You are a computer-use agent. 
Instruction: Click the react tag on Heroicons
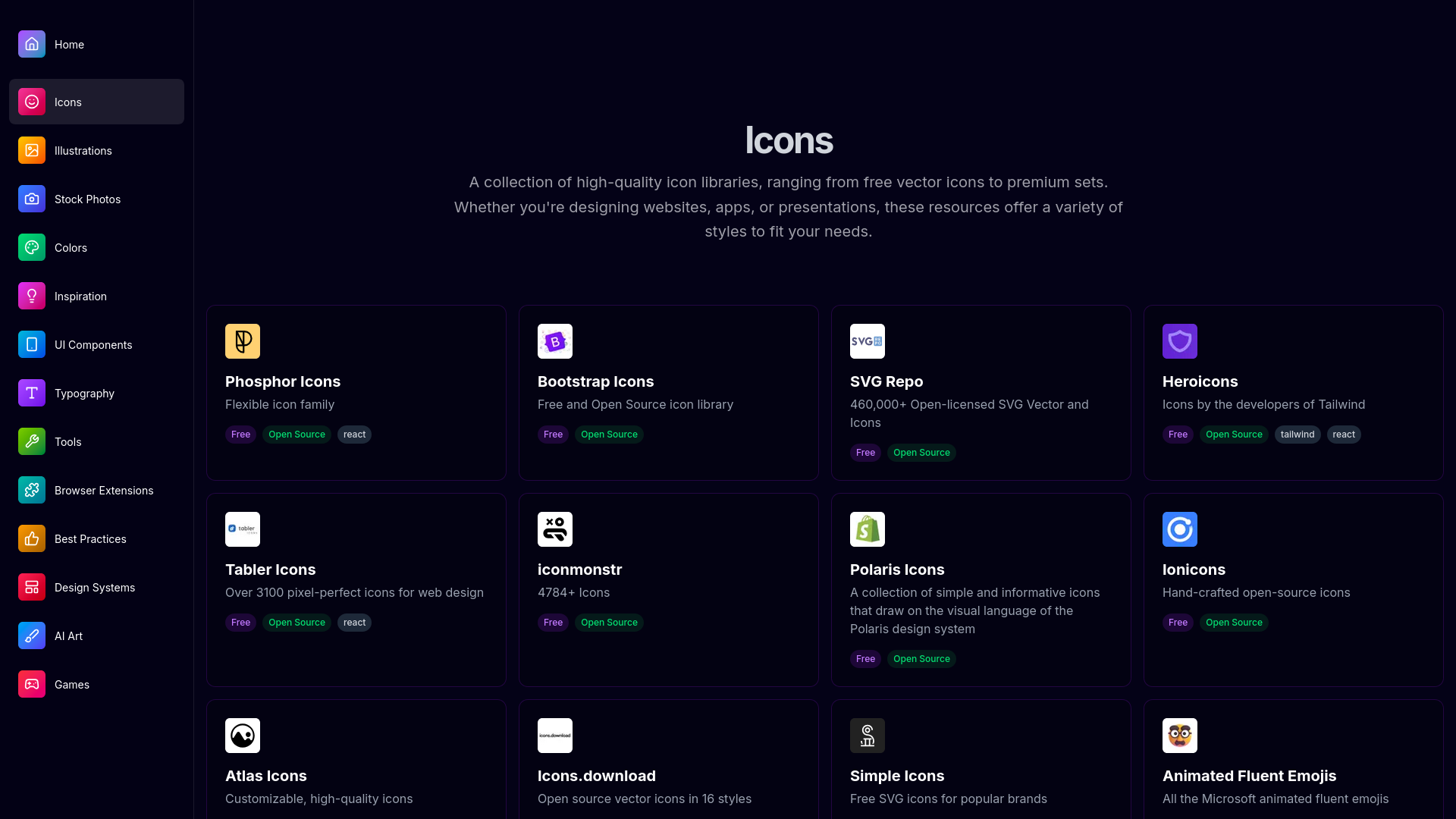pos(1344,435)
